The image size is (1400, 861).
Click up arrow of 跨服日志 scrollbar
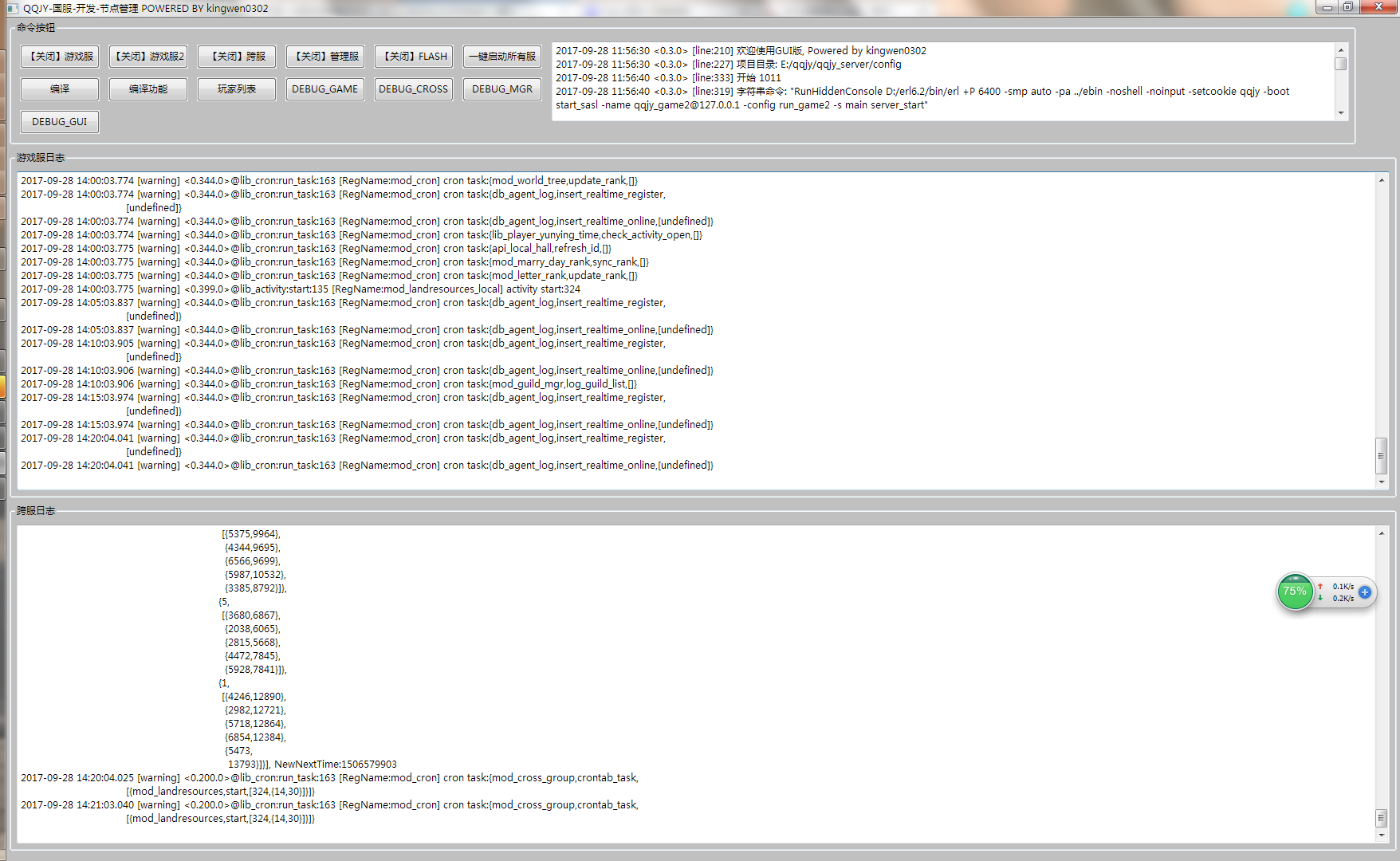[x=1382, y=533]
